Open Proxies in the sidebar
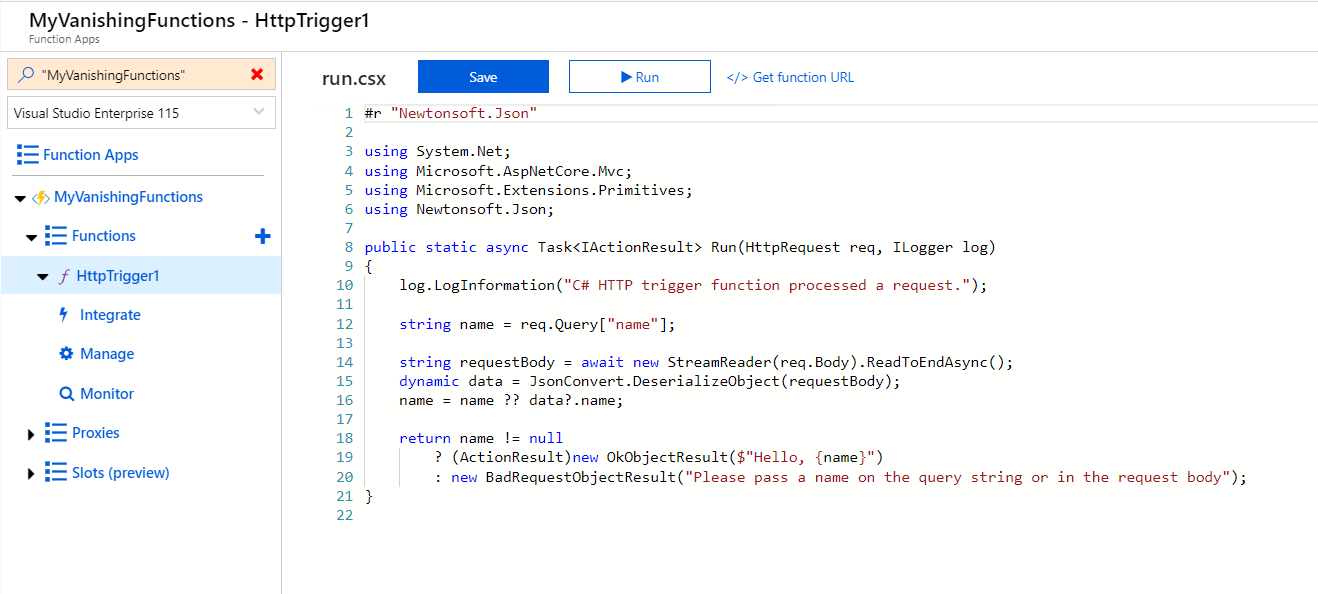The height and width of the screenshot is (594, 1318). [x=96, y=433]
